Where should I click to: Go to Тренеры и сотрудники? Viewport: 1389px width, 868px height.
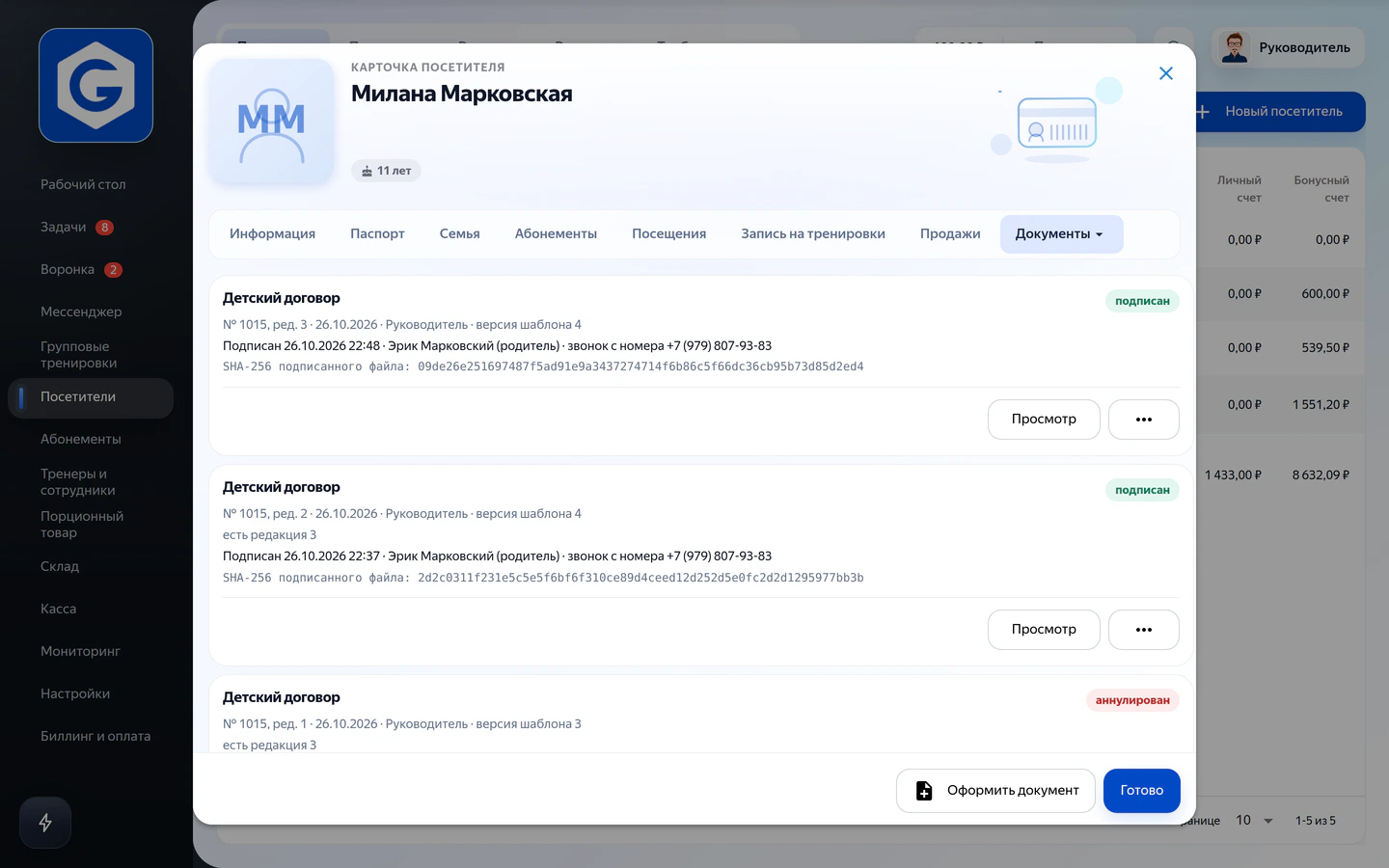pyautogui.click(x=78, y=481)
